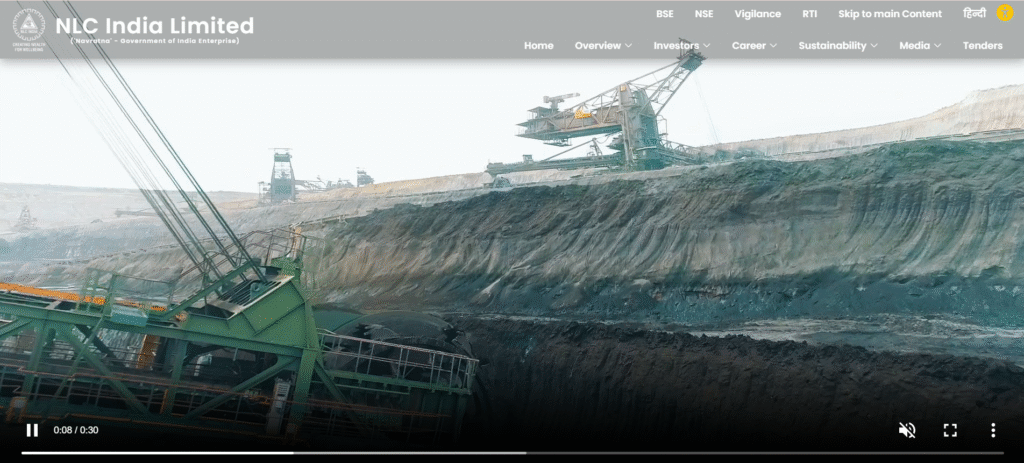The height and width of the screenshot is (463, 1024).
Task: Expand the Overview dropdown menu
Action: (603, 46)
